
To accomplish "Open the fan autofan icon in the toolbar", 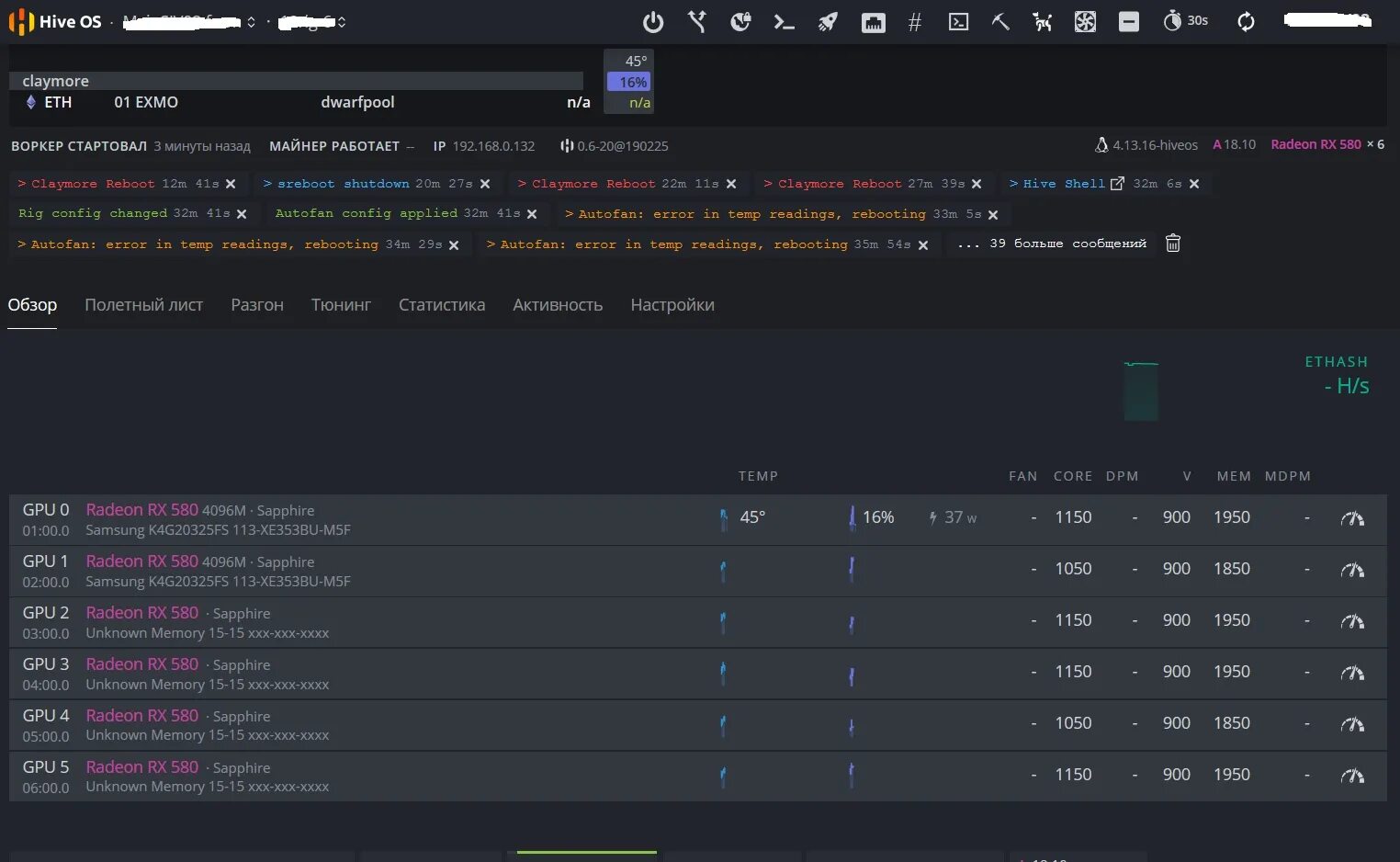I will (x=1085, y=22).
